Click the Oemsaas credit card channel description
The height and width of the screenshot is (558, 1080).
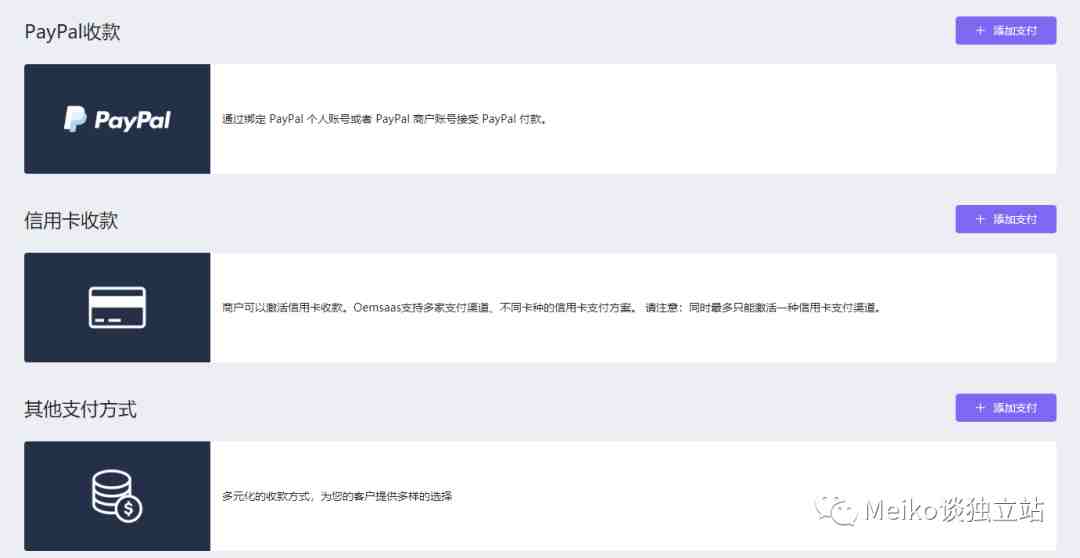point(552,308)
